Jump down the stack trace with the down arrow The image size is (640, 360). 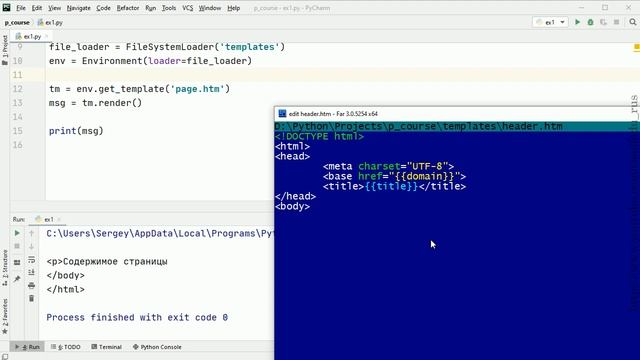pyautogui.click(x=31, y=246)
